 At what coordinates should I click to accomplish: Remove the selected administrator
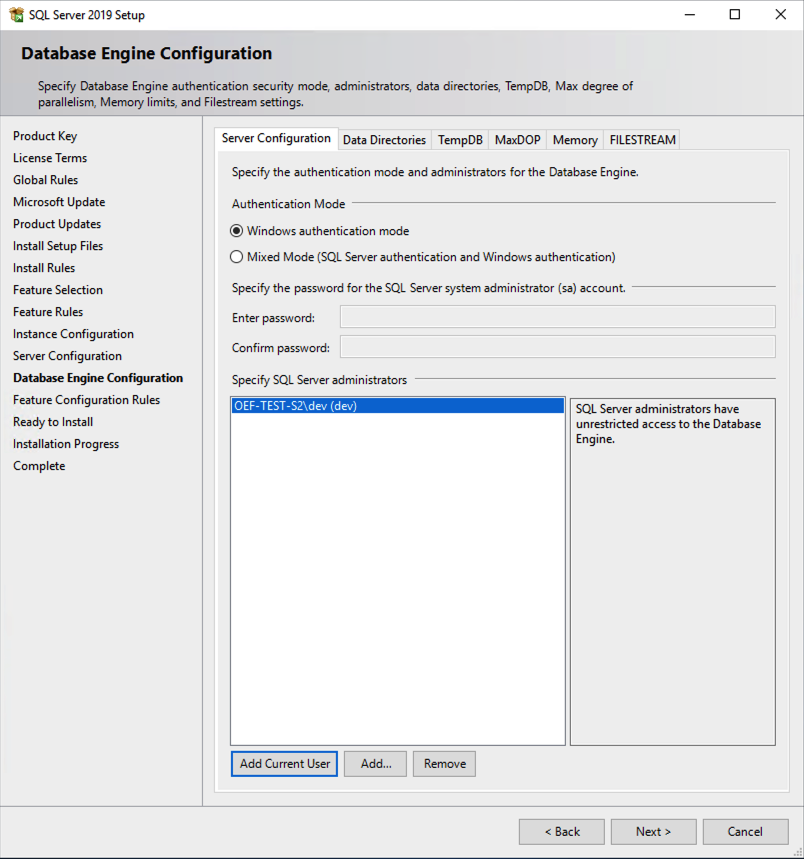tap(445, 764)
